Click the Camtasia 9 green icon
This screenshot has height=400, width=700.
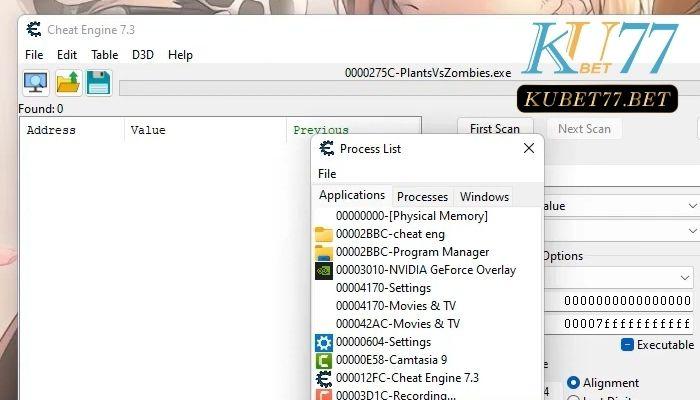coord(323,360)
